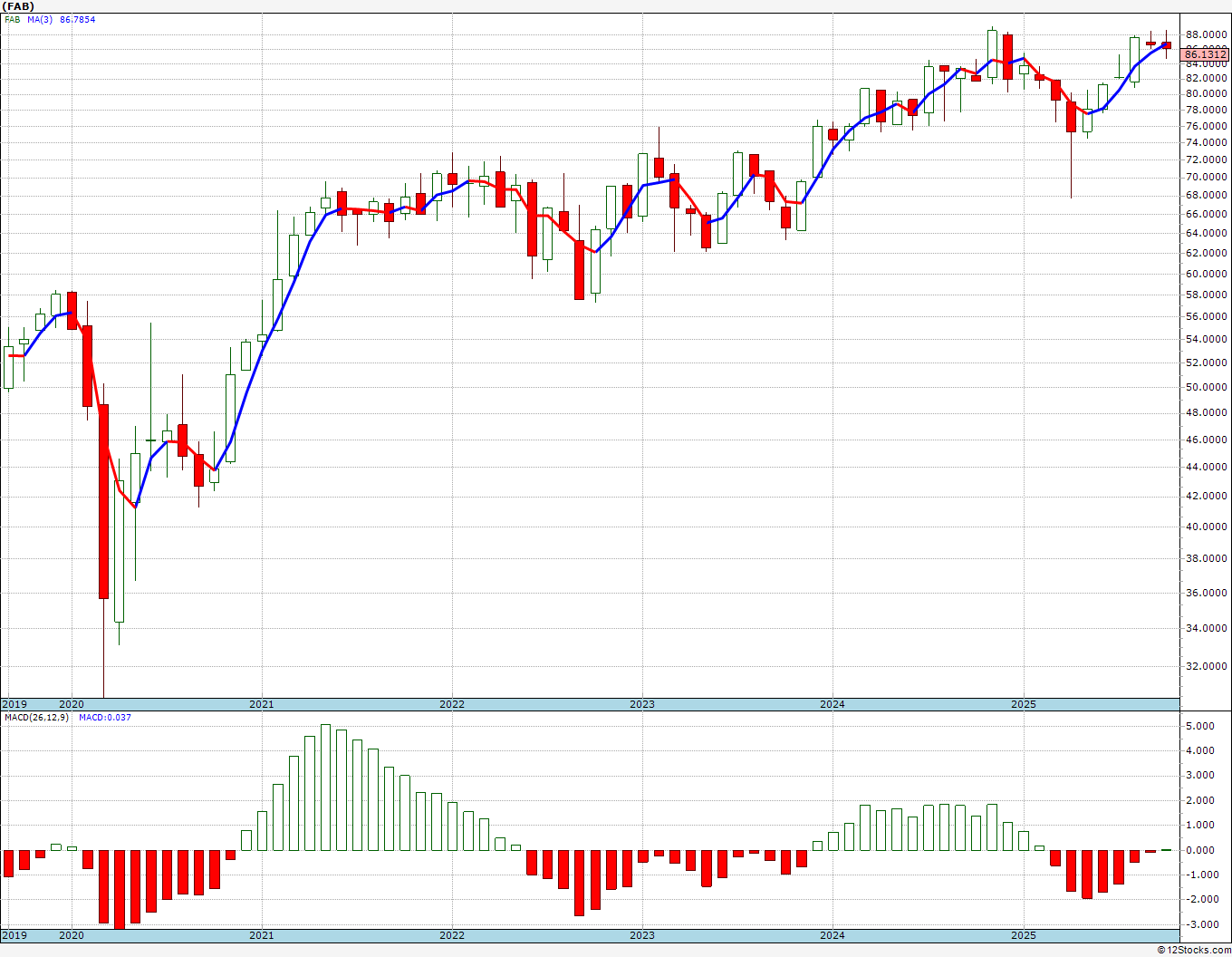Click the 56.0000 price axis label
The image size is (1232, 957).
[x=1207, y=316]
